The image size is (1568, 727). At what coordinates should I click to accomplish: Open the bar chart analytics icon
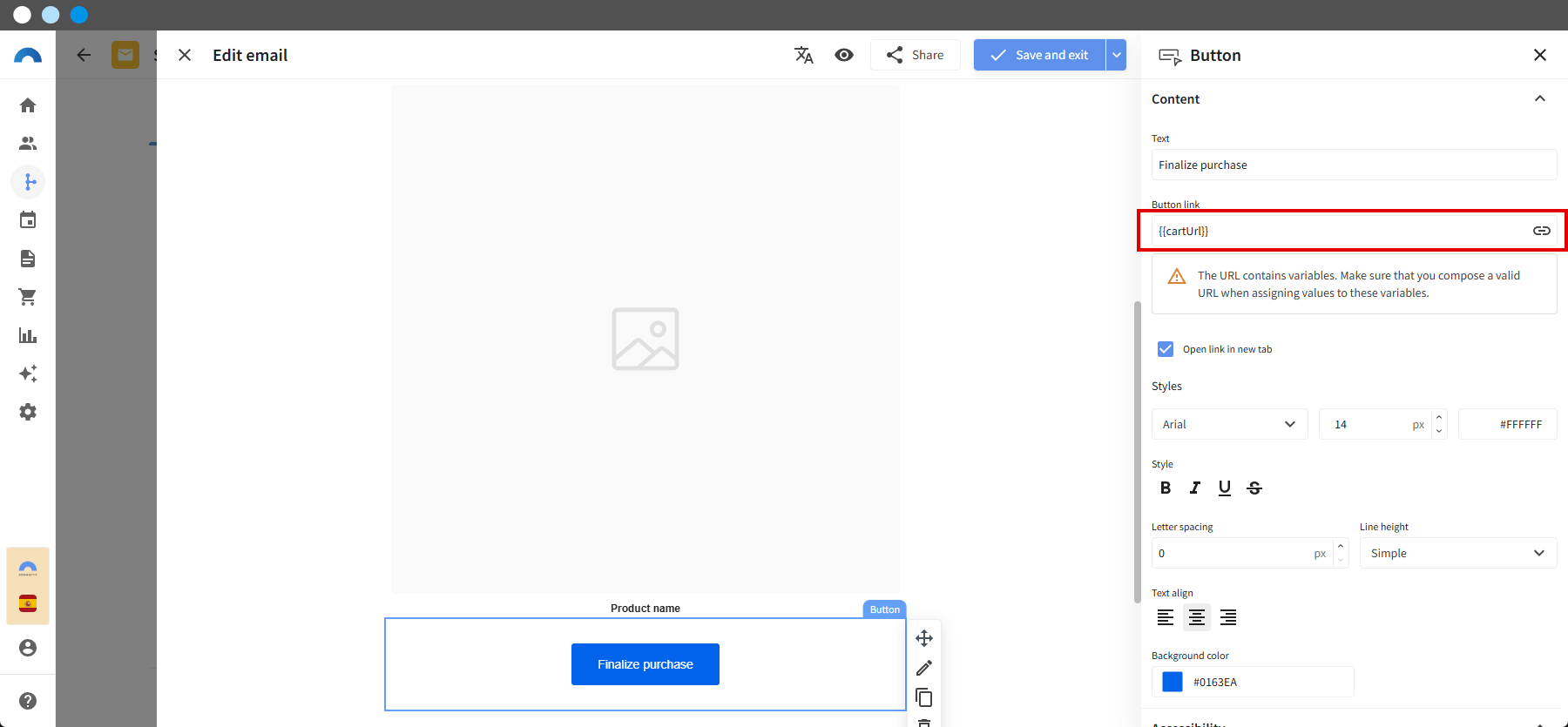click(x=28, y=335)
